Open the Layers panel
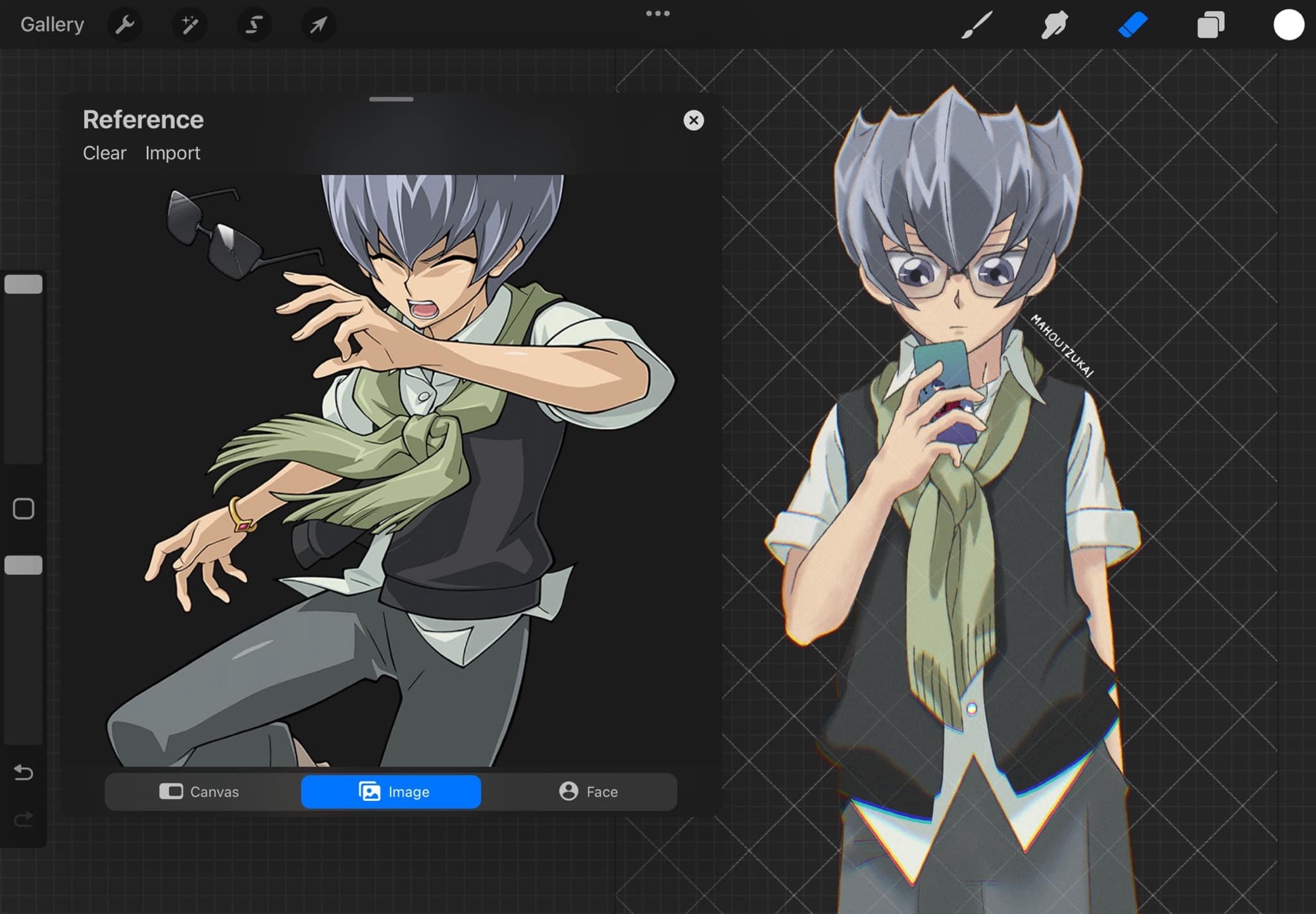The image size is (1316, 914). pyautogui.click(x=1210, y=25)
